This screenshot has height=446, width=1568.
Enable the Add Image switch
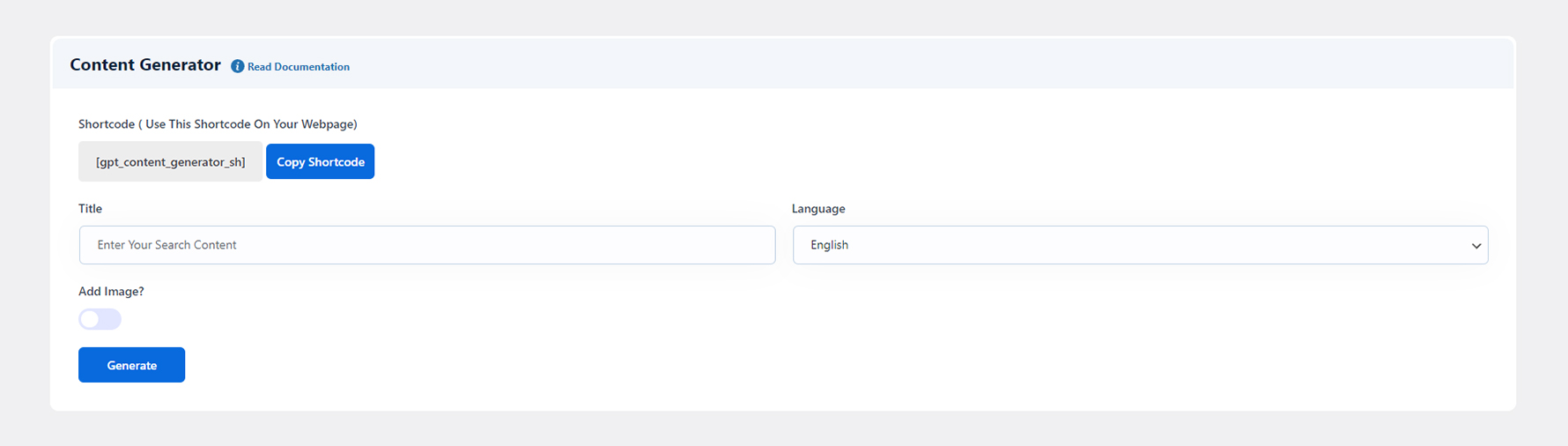coord(100,319)
